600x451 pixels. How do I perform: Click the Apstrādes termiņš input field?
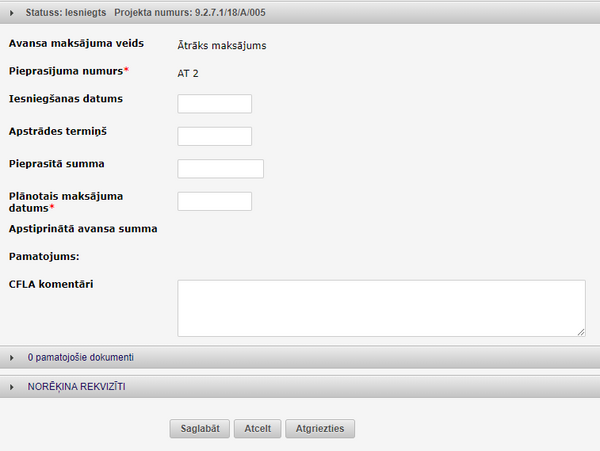[x=214, y=136]
